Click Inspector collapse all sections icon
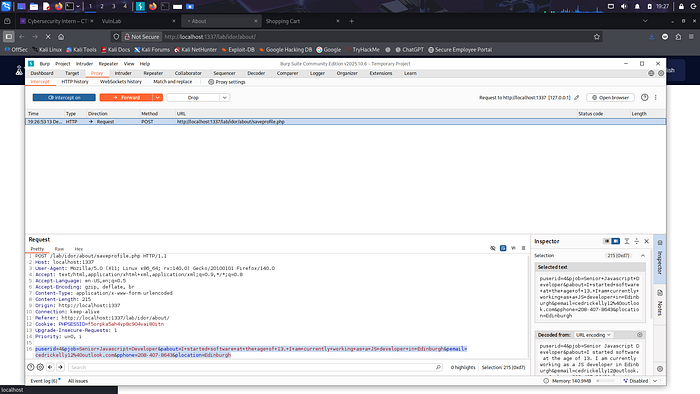The image size is (700, 394). tap(637, 241)
